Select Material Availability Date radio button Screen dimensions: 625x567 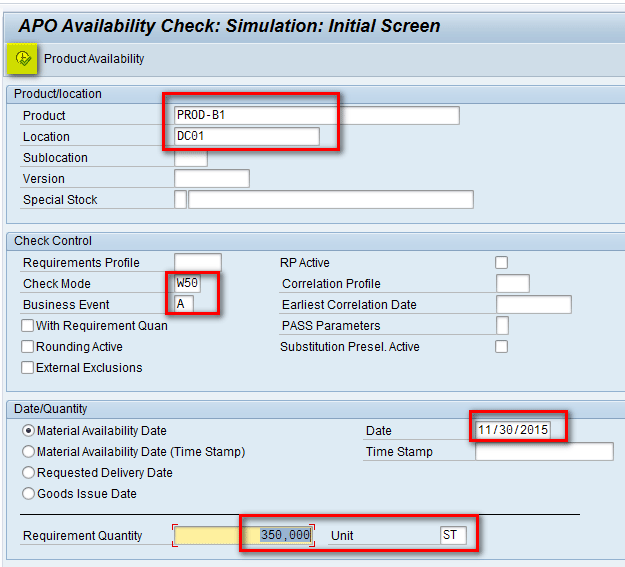click(28, 431)
